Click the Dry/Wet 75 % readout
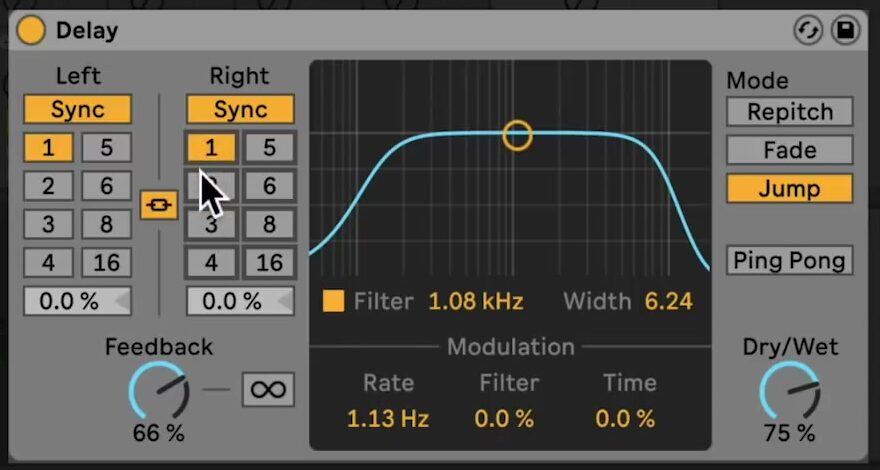 [790, 433]
